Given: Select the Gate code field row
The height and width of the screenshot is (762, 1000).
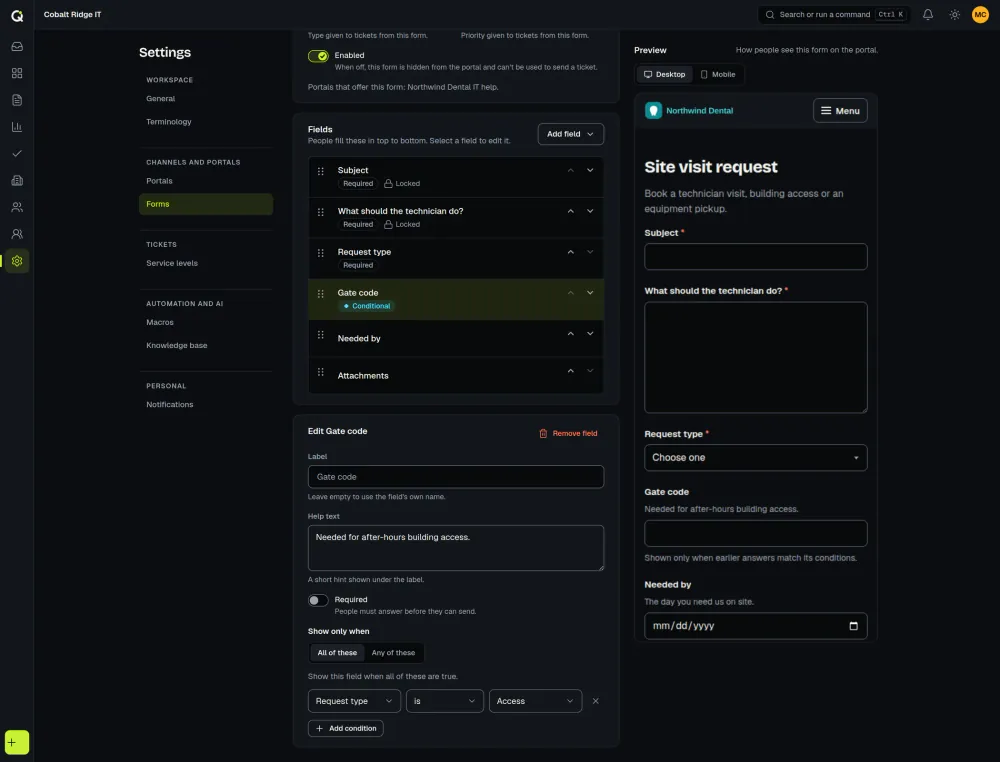Looking at the screenshot, I should point(455,299).
